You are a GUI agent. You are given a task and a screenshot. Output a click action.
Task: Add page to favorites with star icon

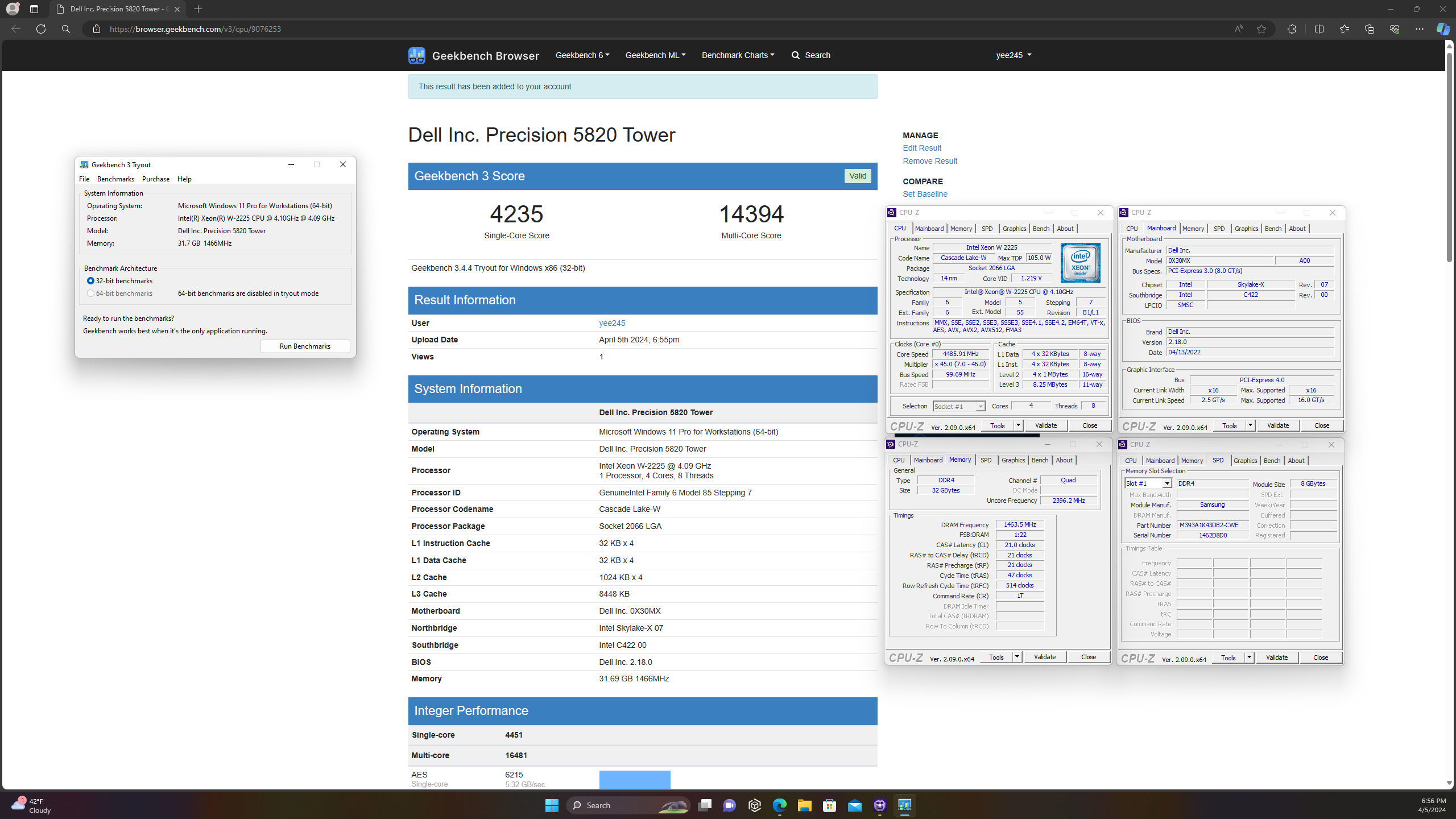tap(1261, 29)
